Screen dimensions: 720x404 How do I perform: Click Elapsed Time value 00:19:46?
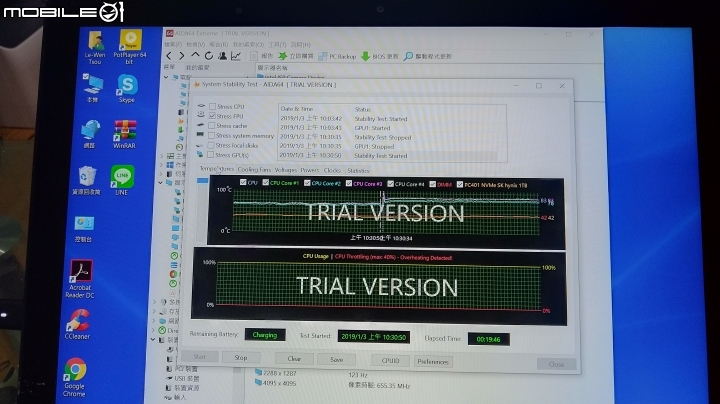coord(488,339)
